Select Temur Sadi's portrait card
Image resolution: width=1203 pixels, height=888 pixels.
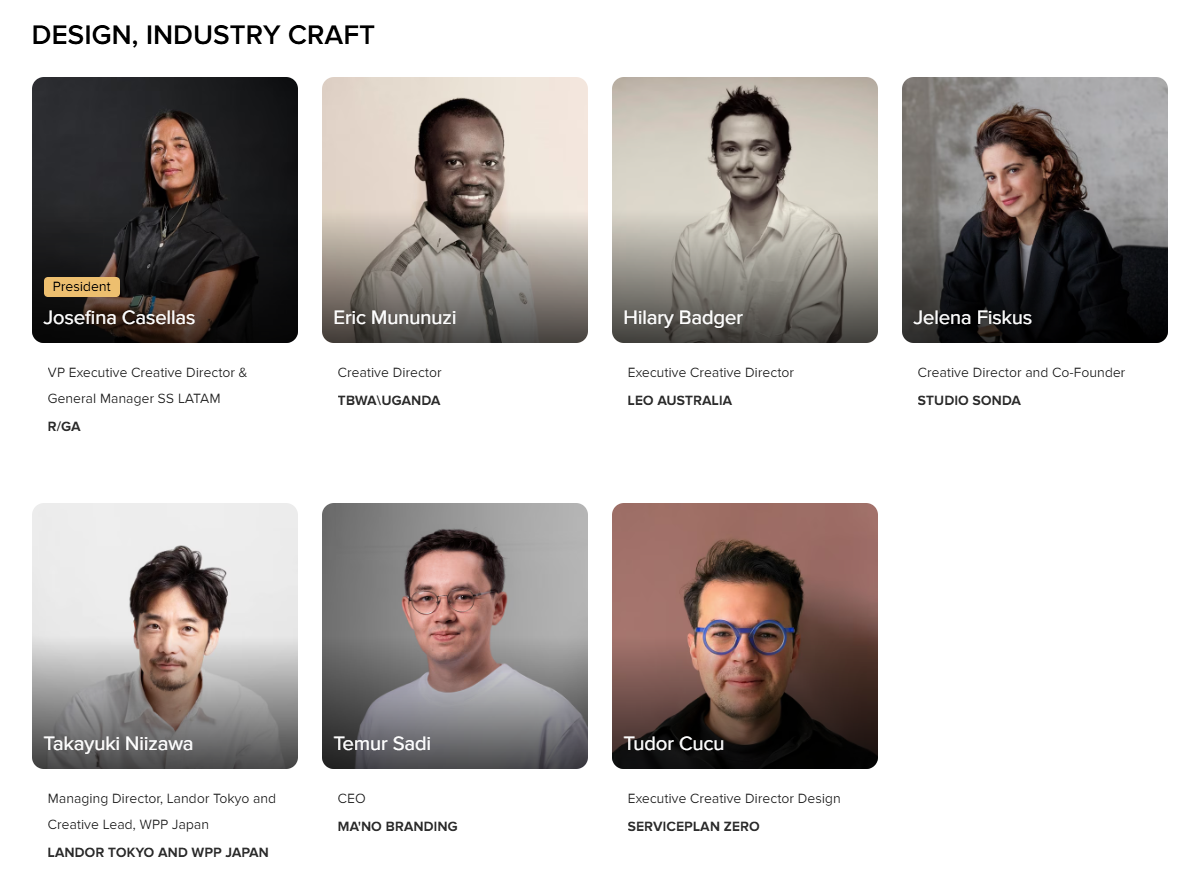455,636
